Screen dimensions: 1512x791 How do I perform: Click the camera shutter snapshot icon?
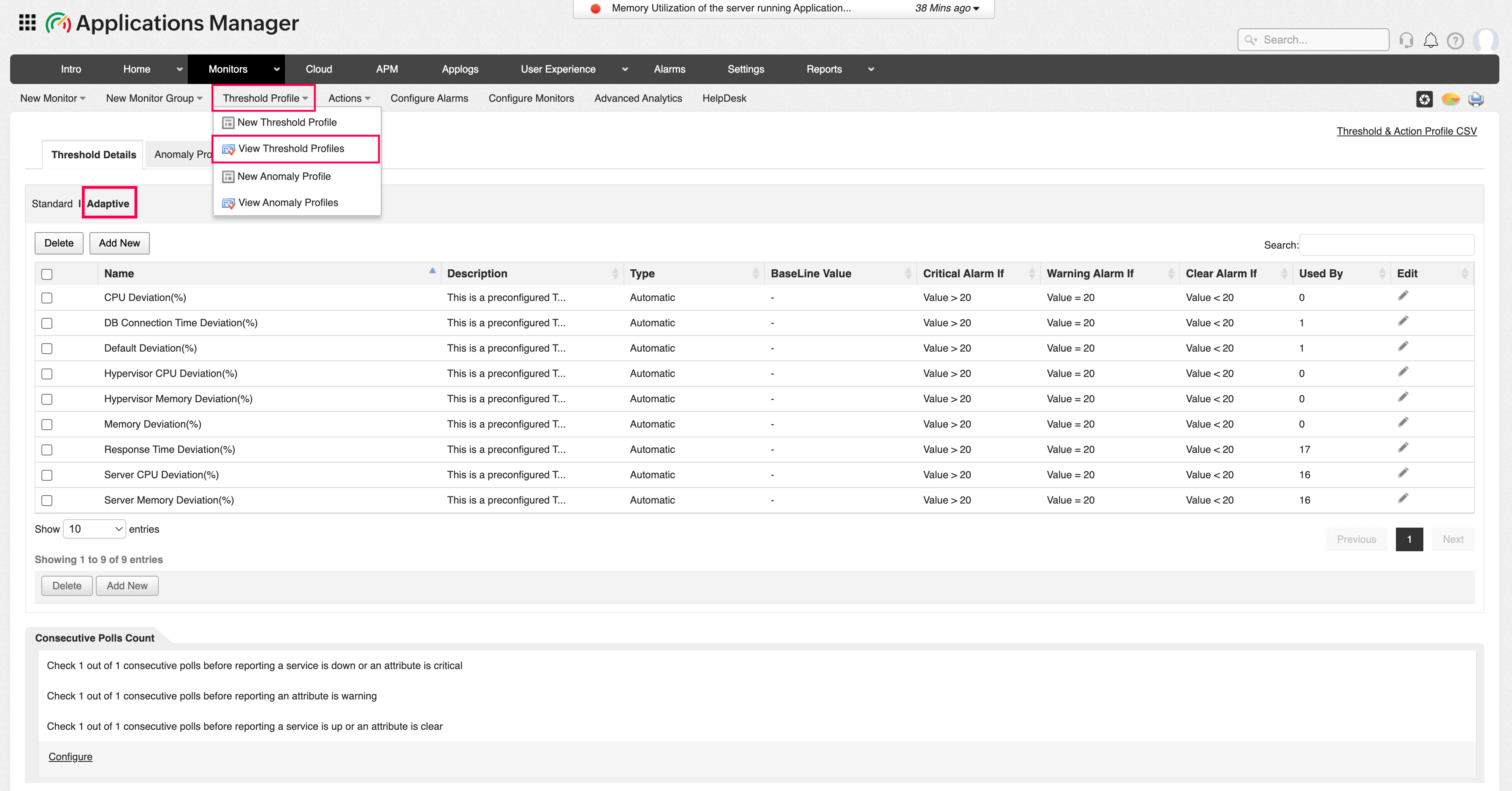click(1424, 99)
